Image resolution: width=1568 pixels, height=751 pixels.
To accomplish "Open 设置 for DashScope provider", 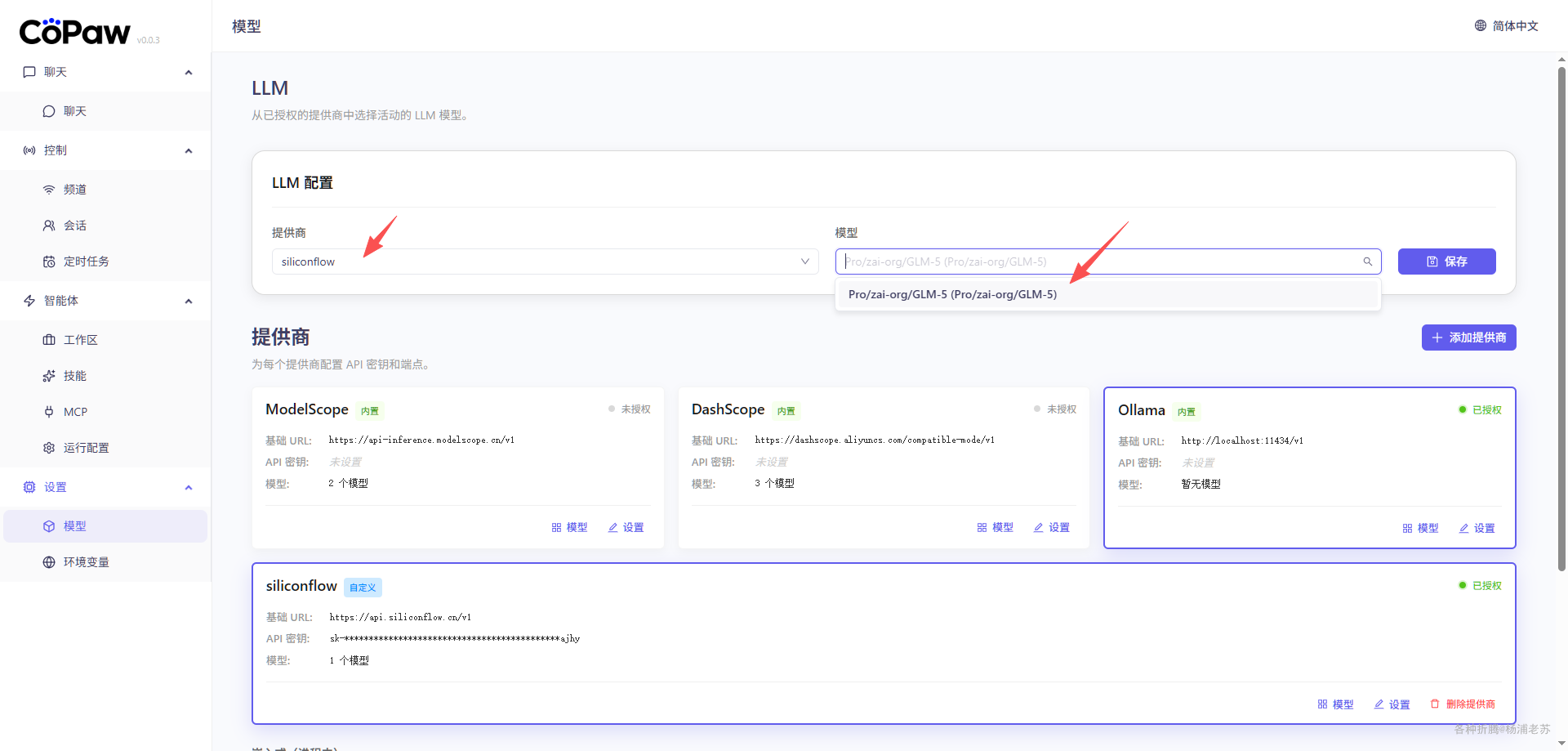I will click(1052, 527).
